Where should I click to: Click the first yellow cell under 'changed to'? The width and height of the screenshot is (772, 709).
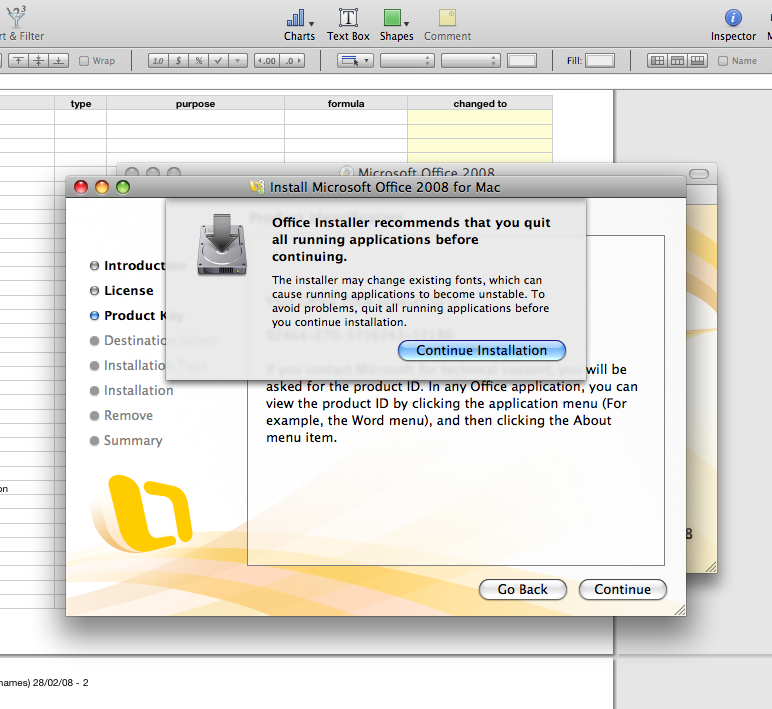(480, 117)
